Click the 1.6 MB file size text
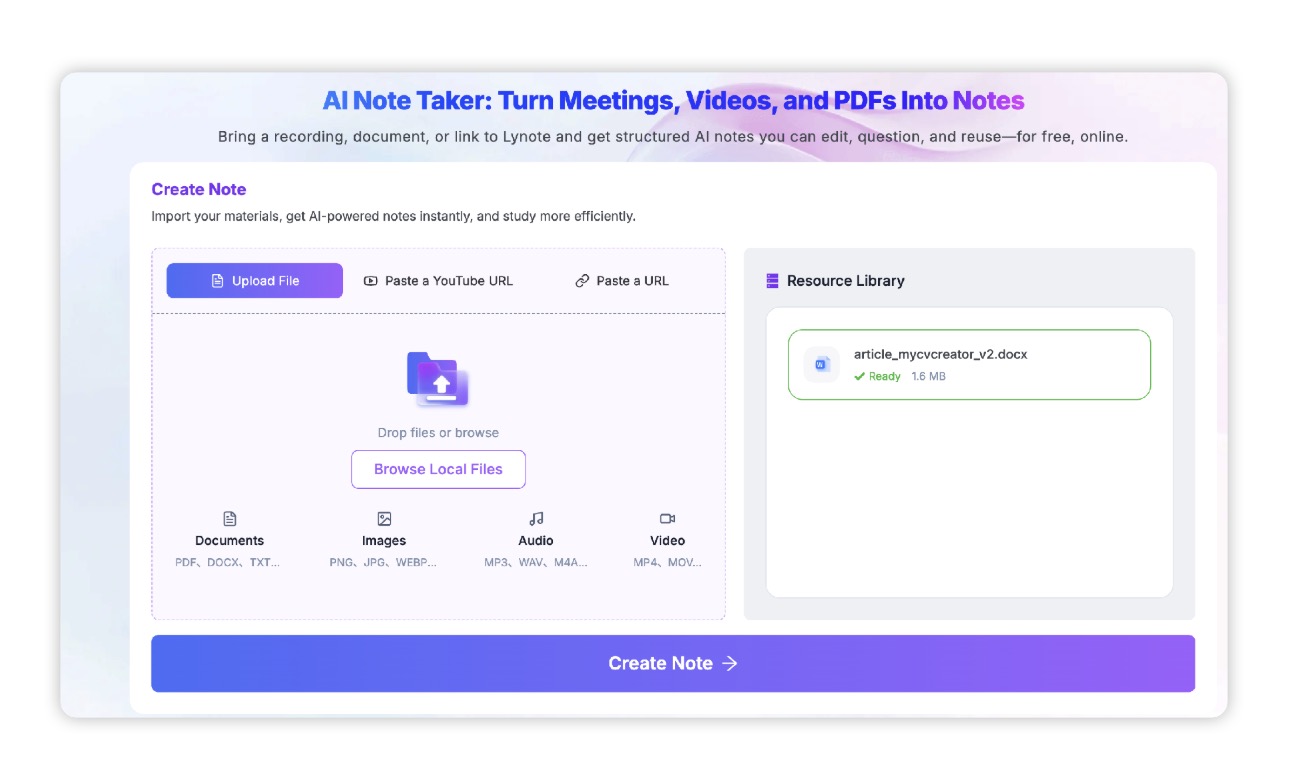The width and height of the screenshot is (1300, 776). tap(929, 377)
